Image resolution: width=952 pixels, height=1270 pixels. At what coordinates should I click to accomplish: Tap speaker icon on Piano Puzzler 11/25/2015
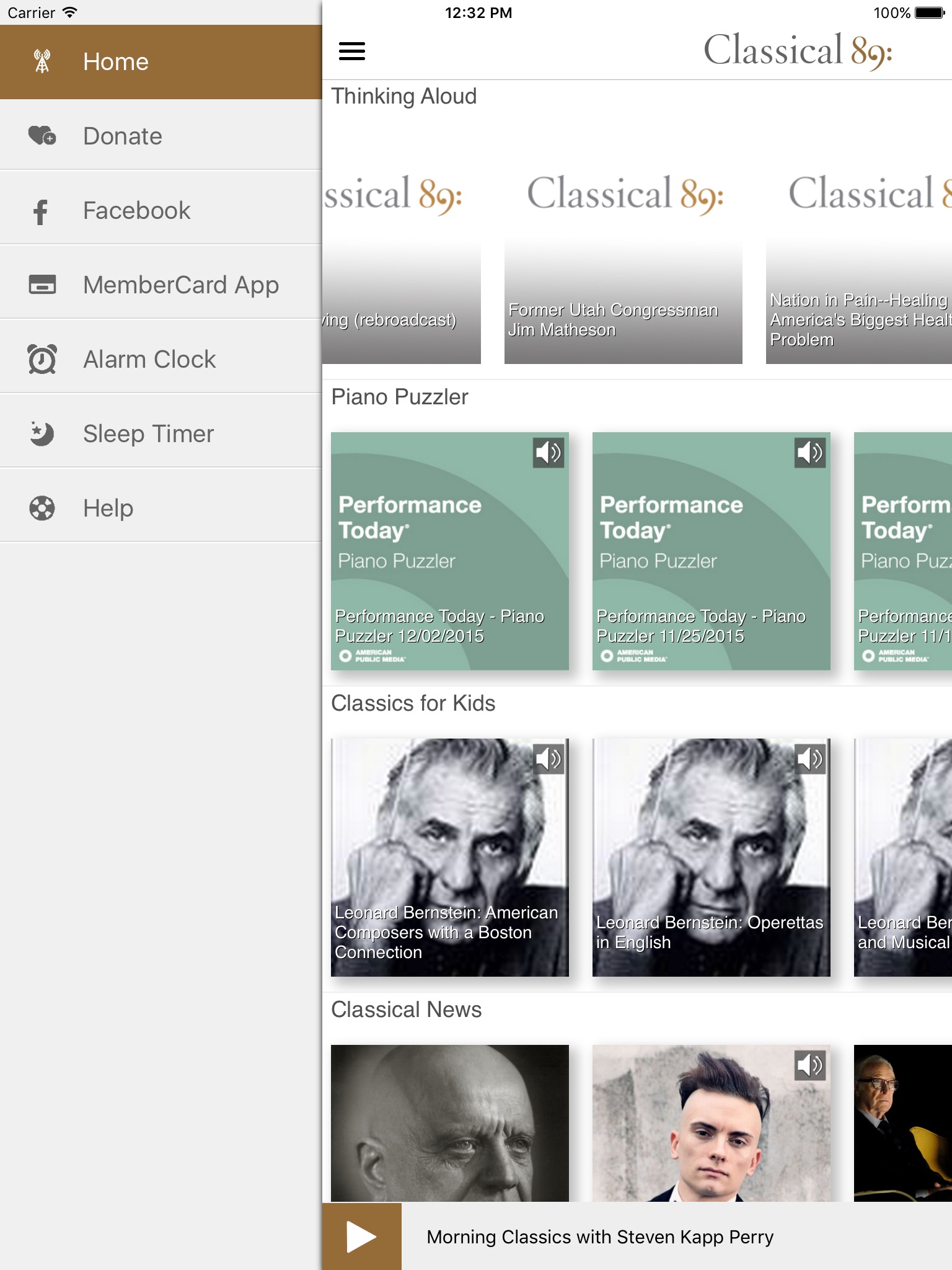click(x=810, y=453)
